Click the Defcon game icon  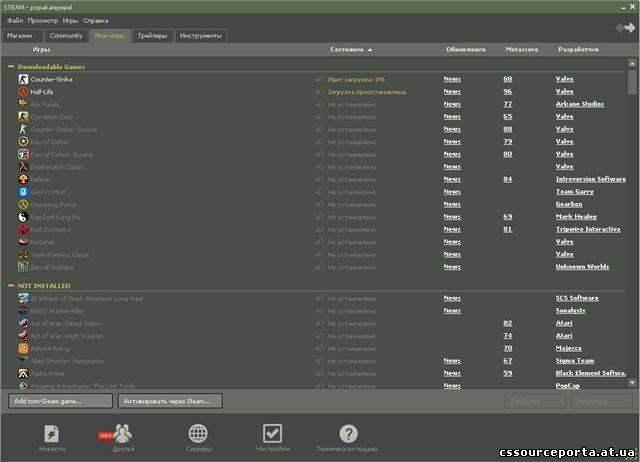tap(23, 179)
